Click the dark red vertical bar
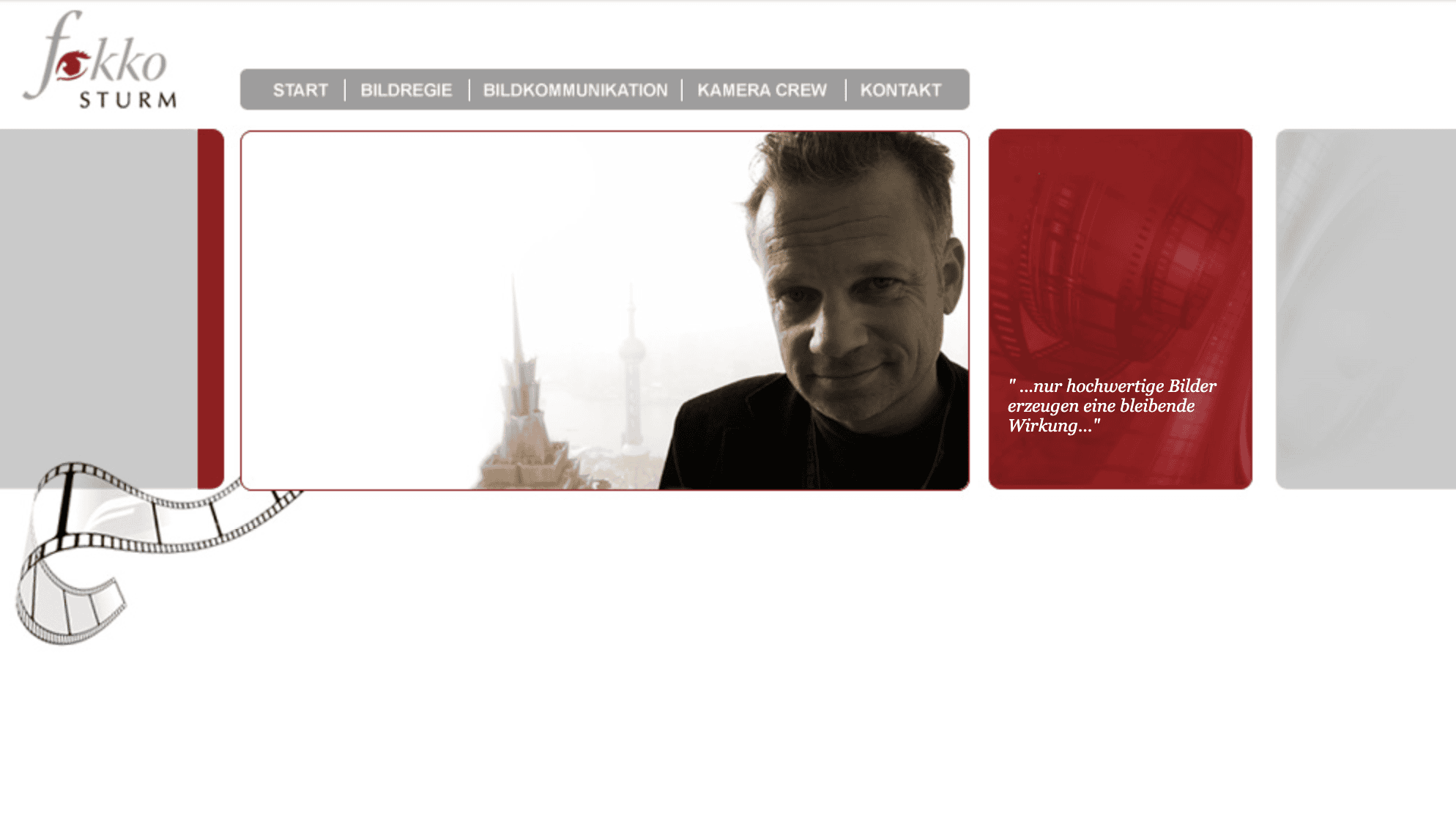This screenshot has height=814, width=1456. [x=211, y=309]
